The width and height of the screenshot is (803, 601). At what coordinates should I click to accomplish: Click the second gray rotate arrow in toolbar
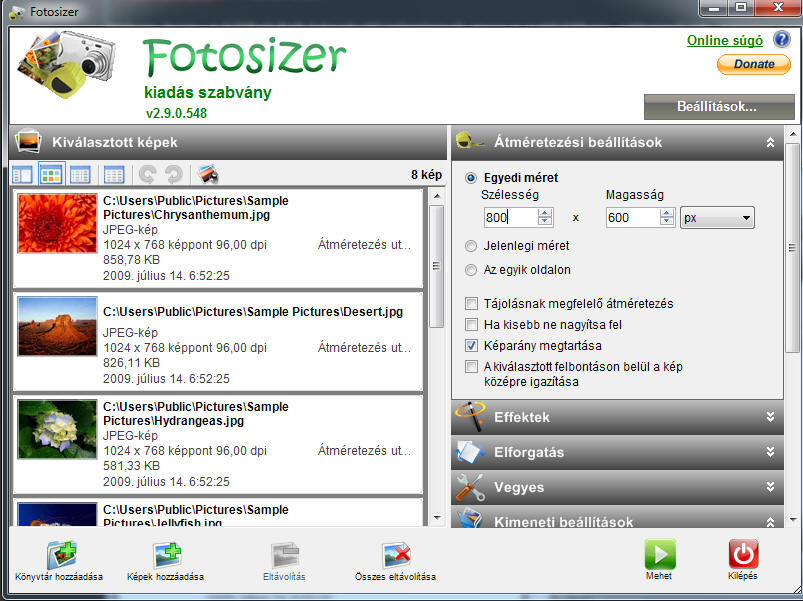174,175
